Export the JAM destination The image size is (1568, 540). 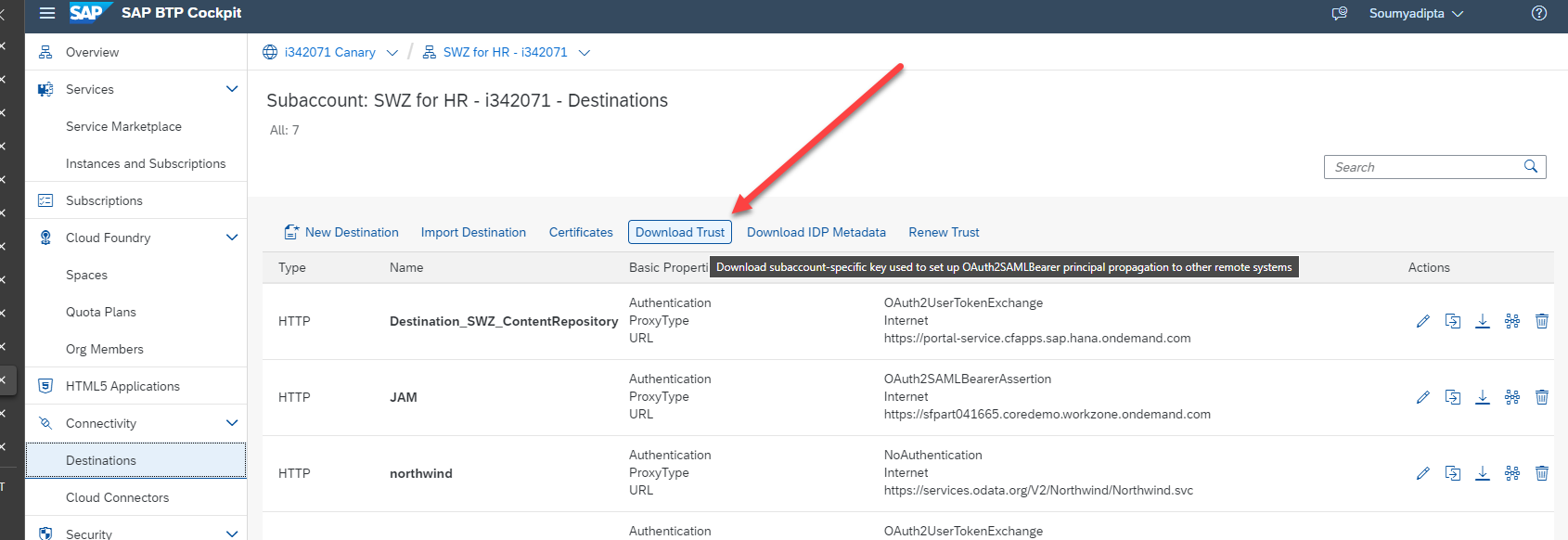click(x=1483, y=397)
